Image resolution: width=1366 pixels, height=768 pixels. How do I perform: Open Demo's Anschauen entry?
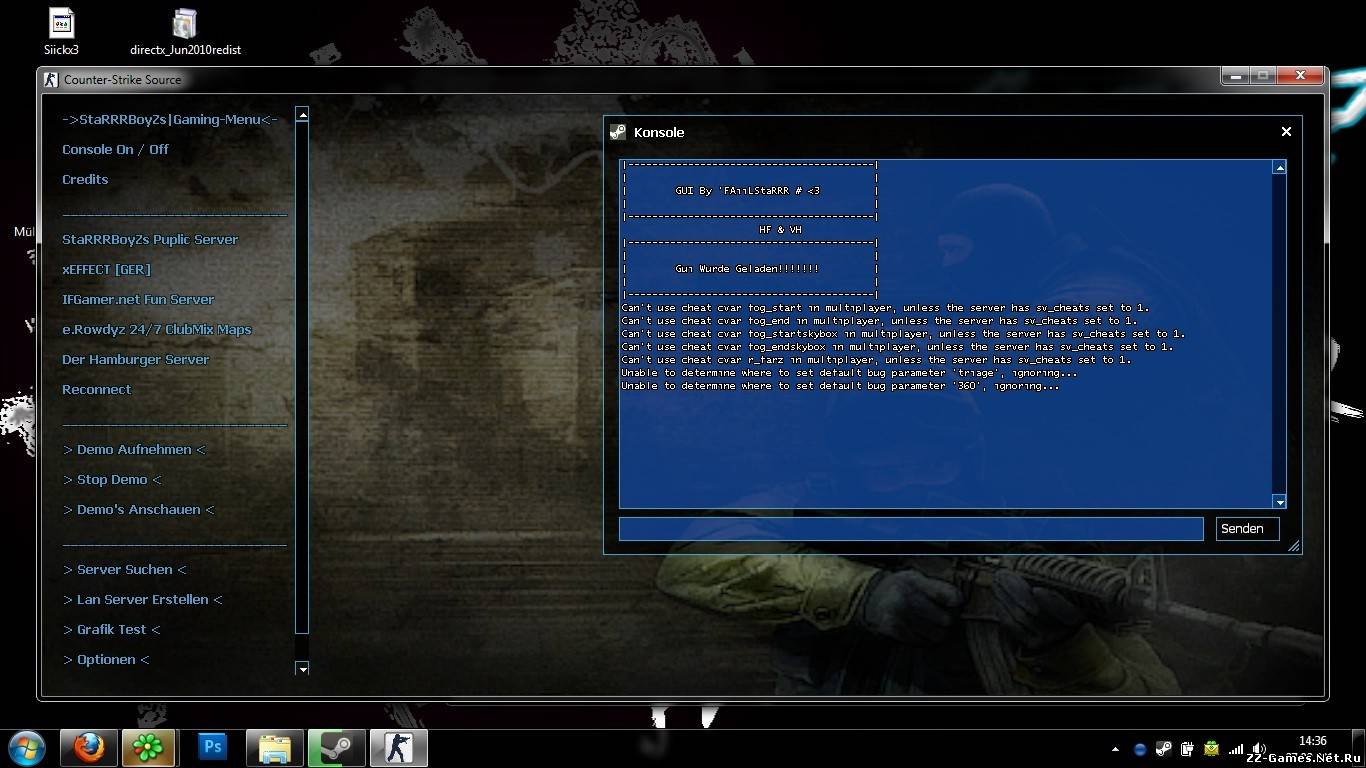[139, 509]
